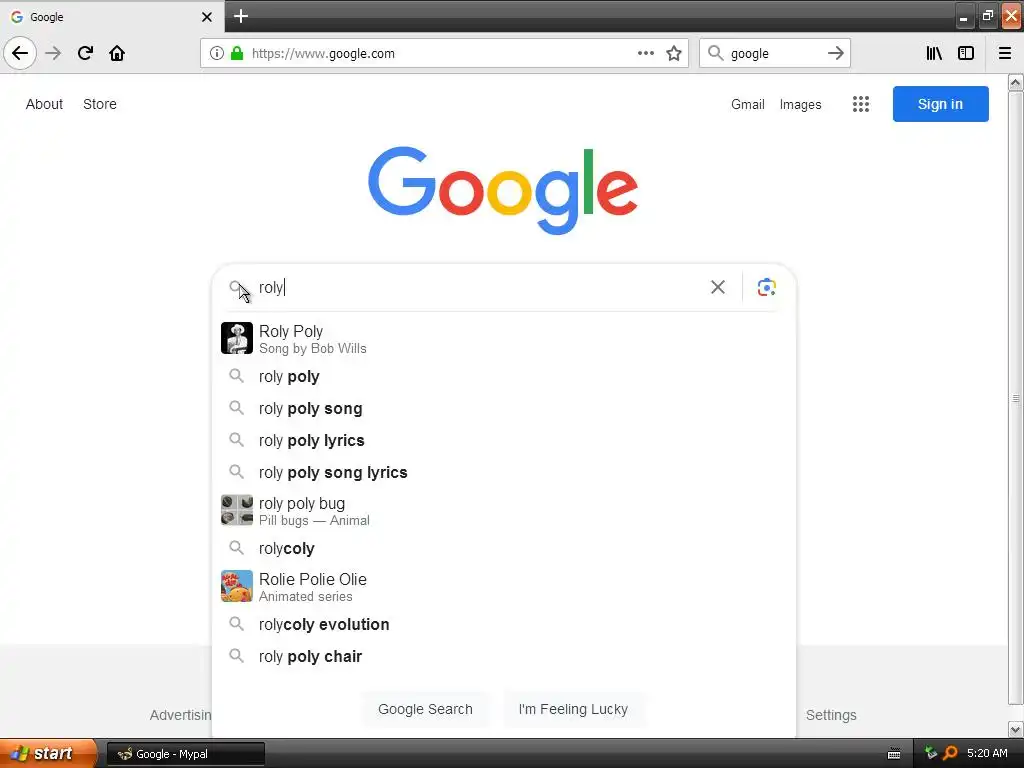Click the magnifier icon inside Google search box

236,287
